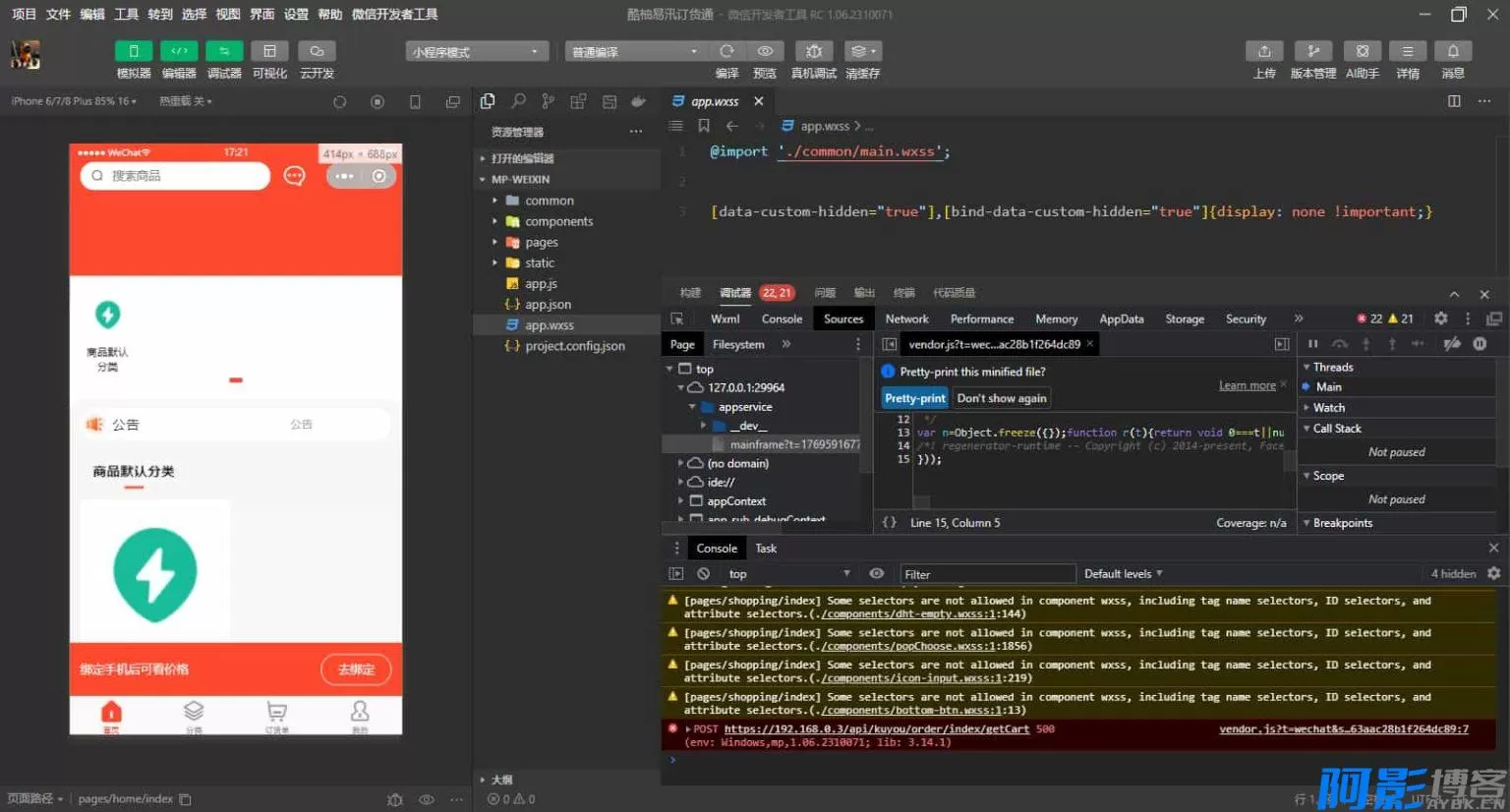This screenshot has width=1510, height=812.
Task: Click the Learn more link
Action: (x=1247, y=385)
